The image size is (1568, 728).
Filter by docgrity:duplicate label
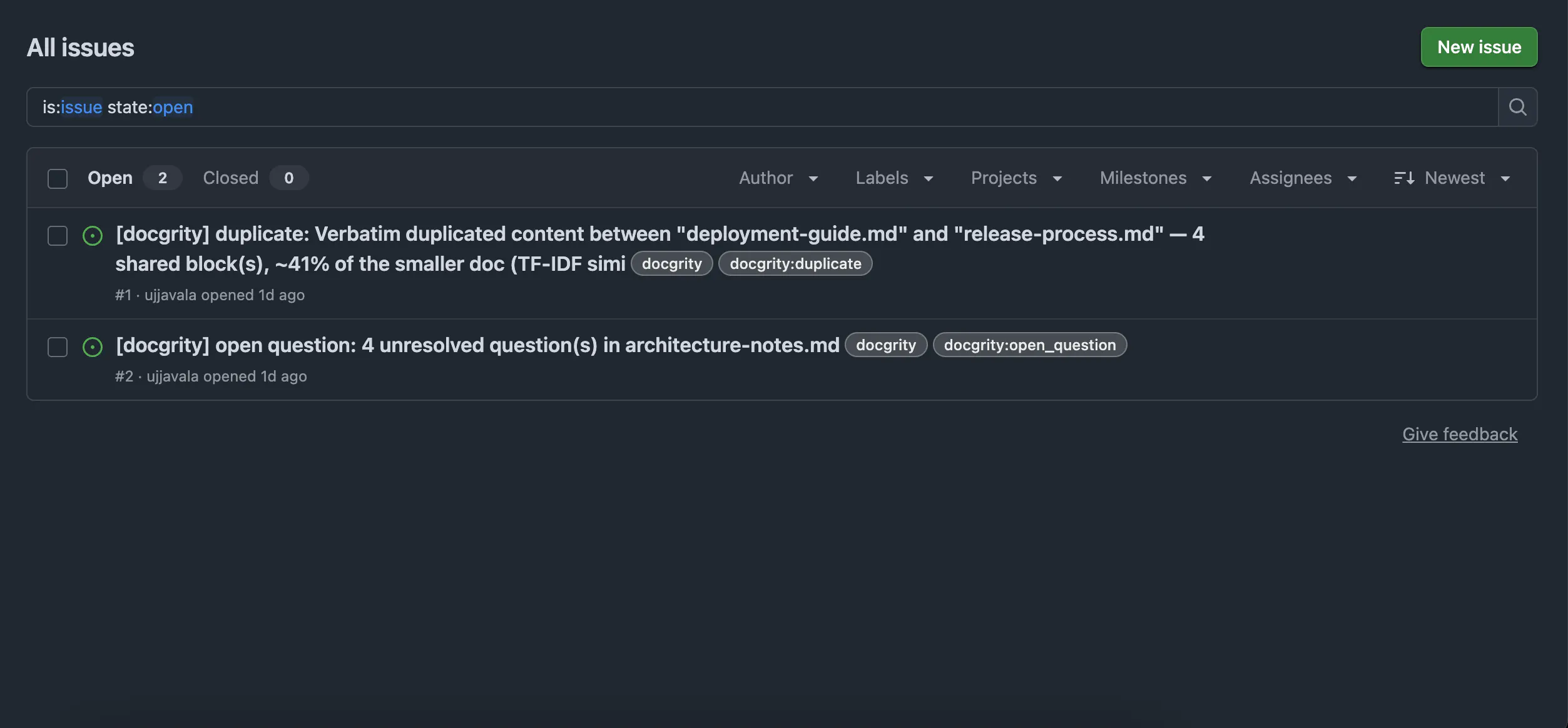pyautogui.click(x=795, y=264)
